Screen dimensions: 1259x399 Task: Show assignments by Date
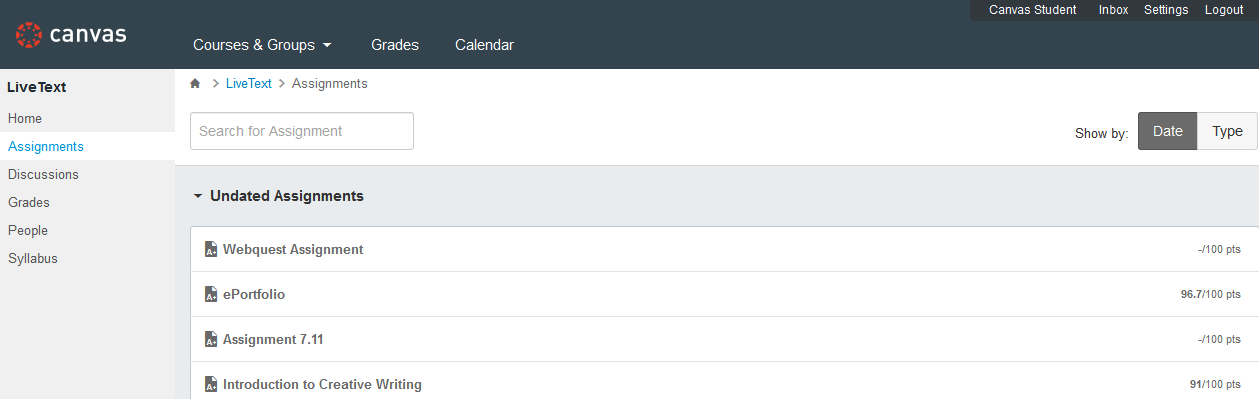(x=1167, y=131)
